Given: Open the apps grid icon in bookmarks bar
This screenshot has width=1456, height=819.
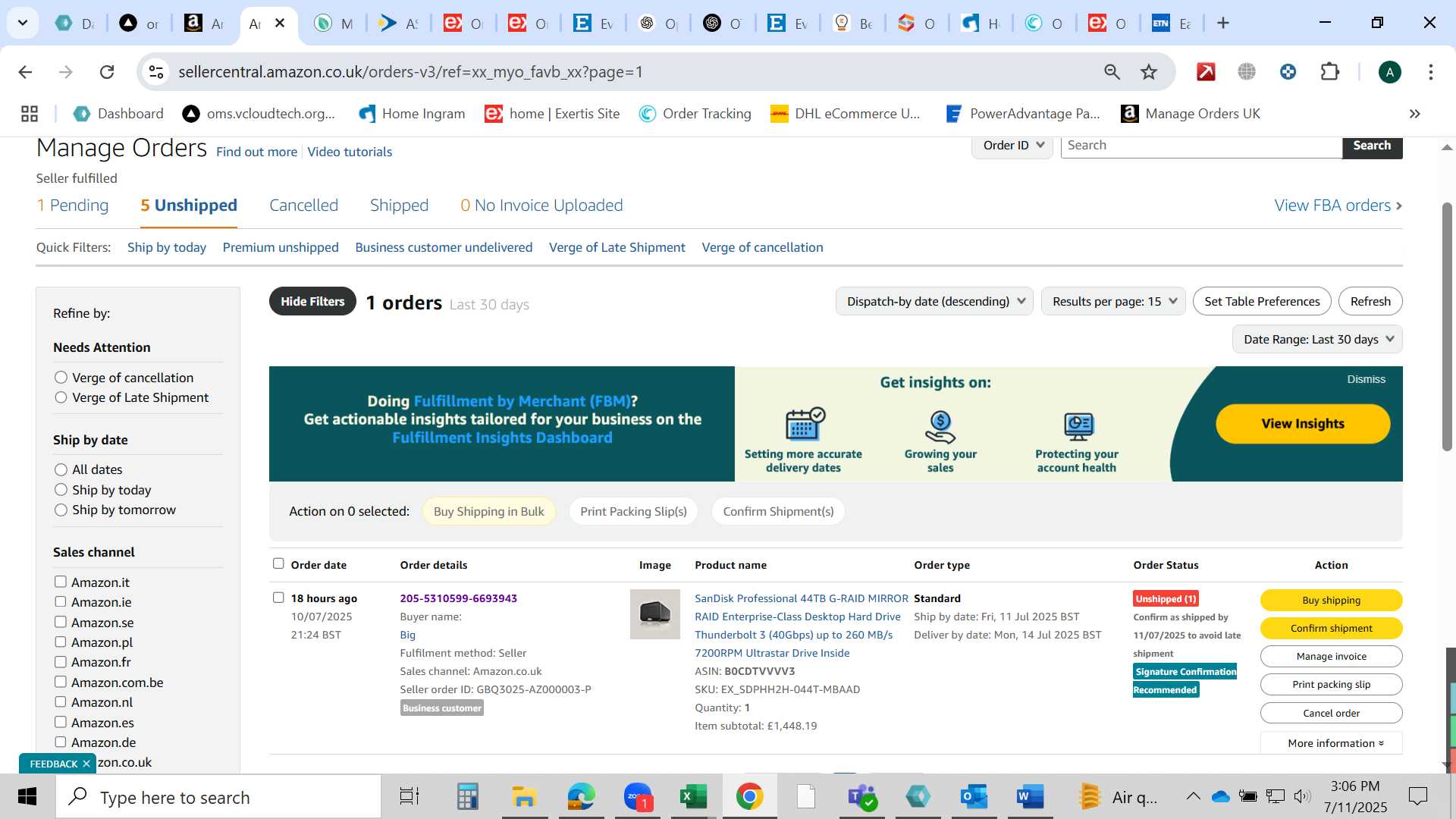Looking at the screenshot, I should click(30, 114).
